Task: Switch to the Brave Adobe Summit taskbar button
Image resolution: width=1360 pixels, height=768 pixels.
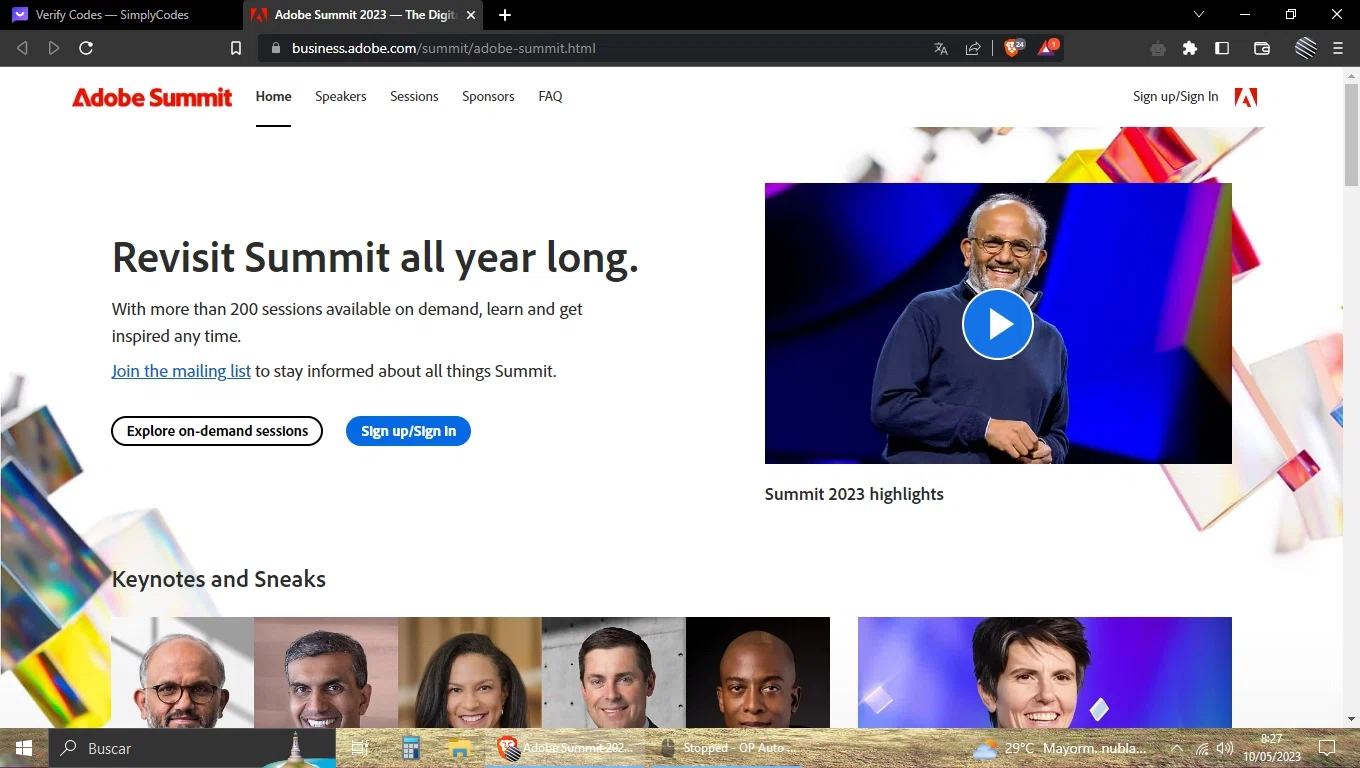Action: point(568,748)
